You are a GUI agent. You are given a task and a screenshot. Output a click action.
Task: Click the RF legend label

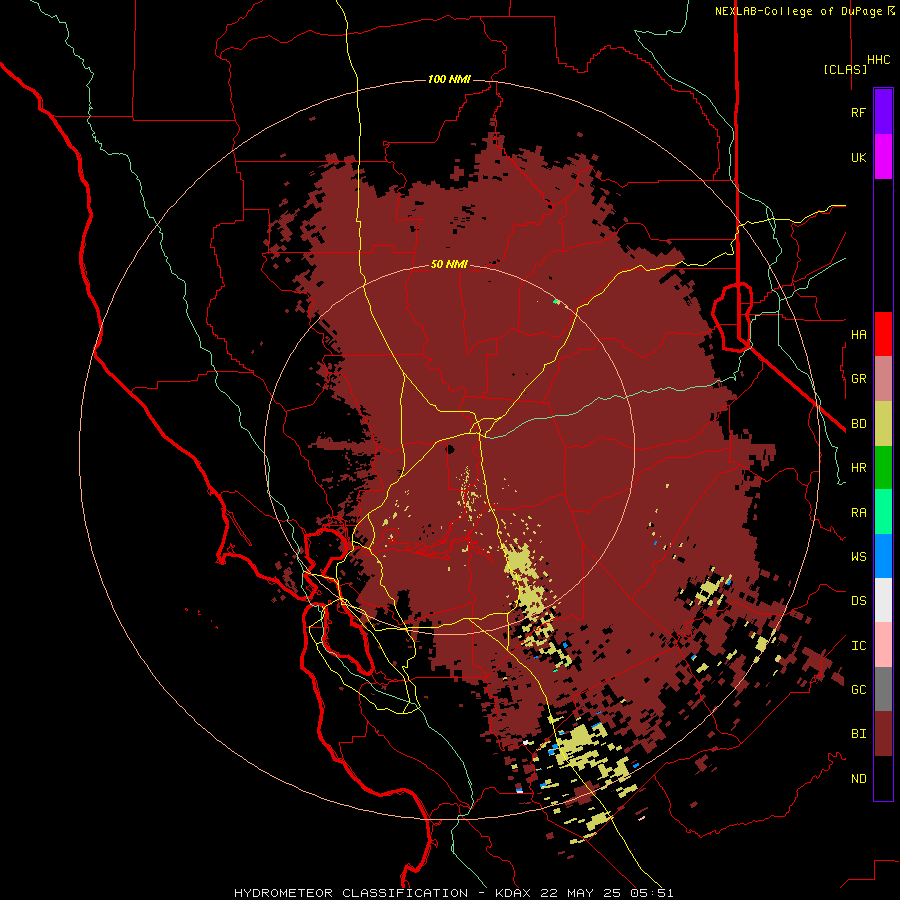pyautogui.click(x=858, y=112)
